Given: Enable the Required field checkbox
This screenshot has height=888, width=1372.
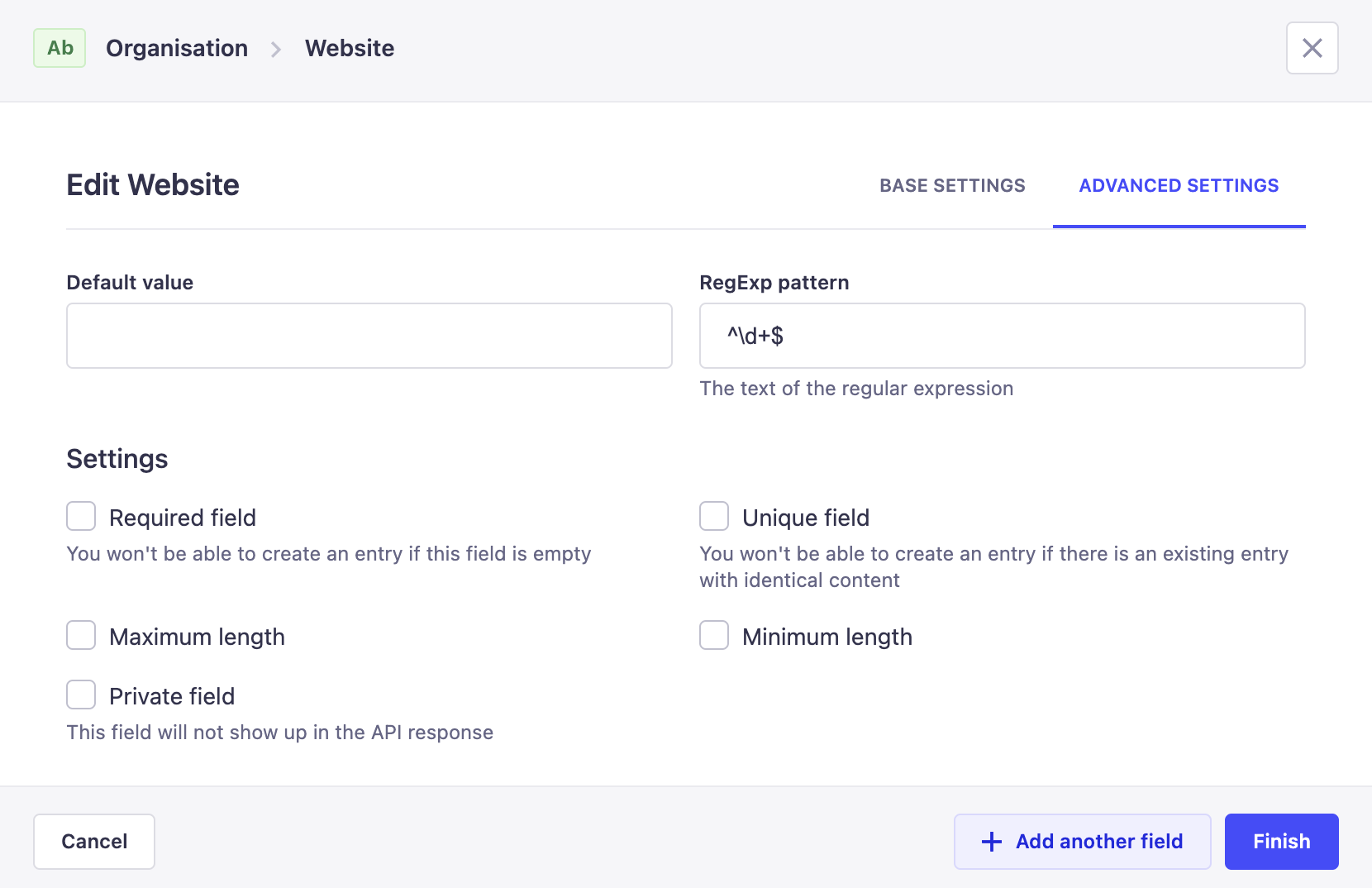Looking at the screenshot, I should coord(80,515).
